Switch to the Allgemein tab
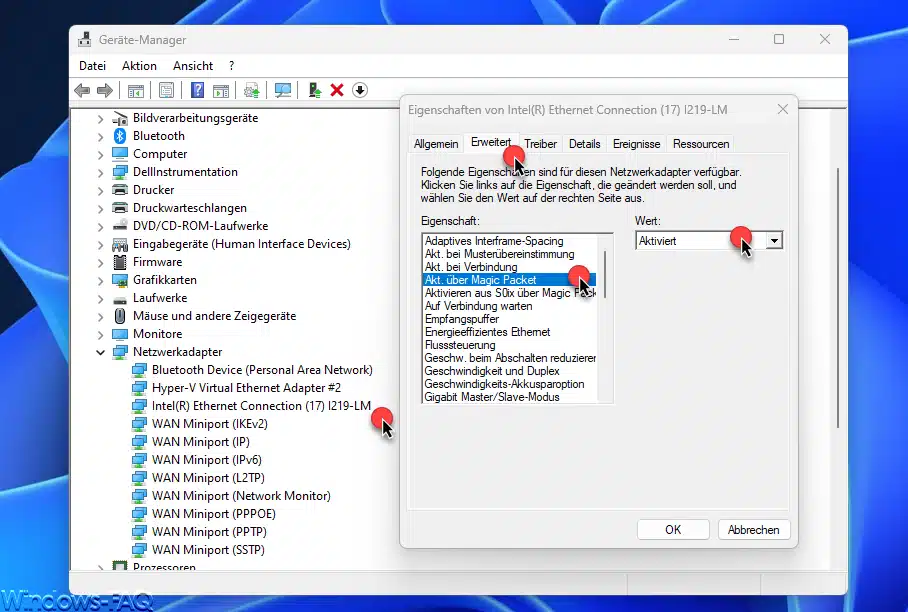The width and height of the screenshot is (908, 612). [x=436, y=144]
